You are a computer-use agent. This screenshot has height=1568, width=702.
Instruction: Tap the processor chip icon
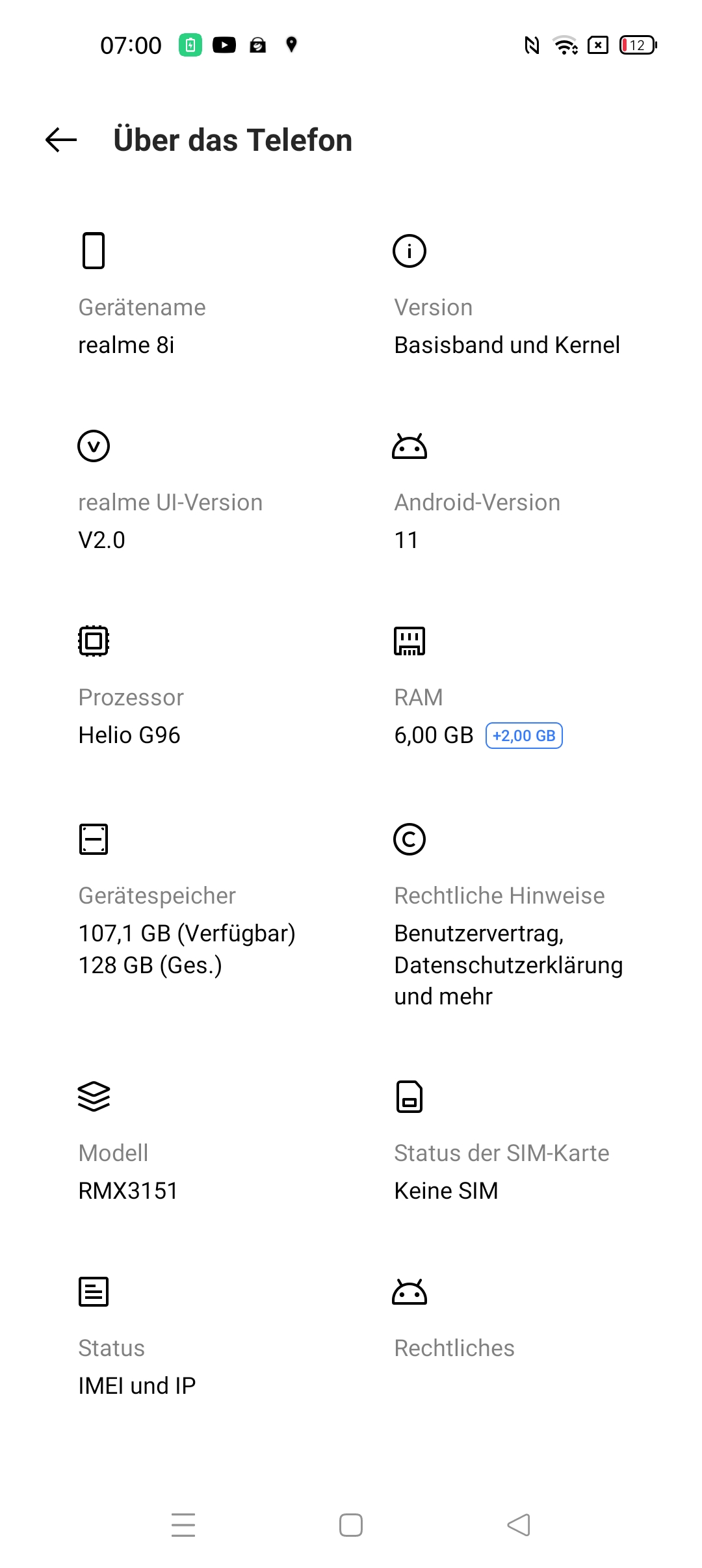pos(94,641)
